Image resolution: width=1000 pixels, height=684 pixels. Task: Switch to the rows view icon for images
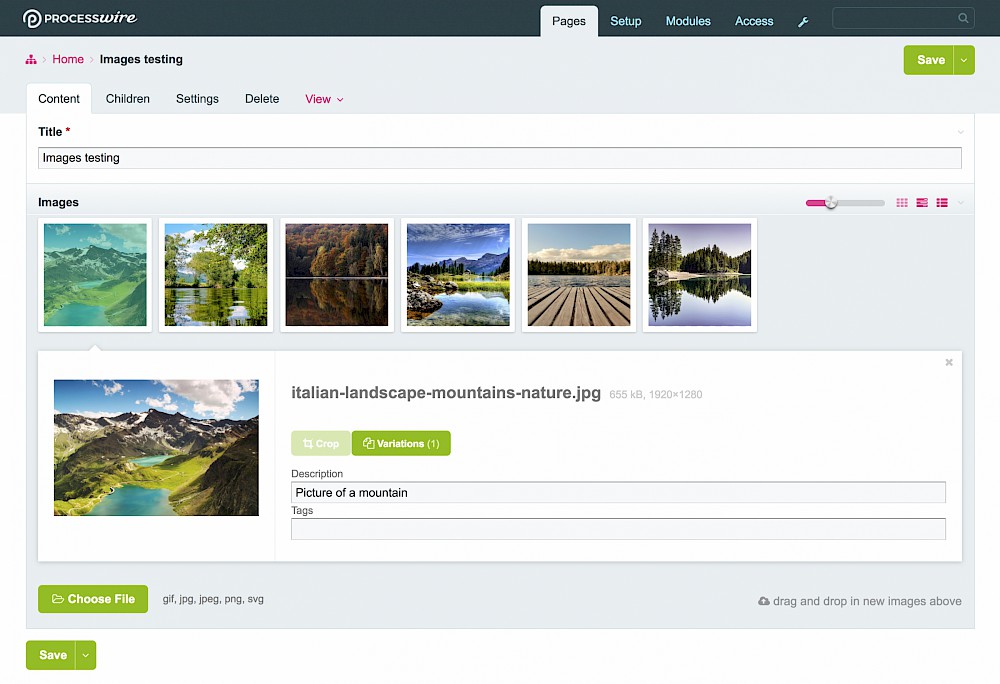[x=922, y=202]
